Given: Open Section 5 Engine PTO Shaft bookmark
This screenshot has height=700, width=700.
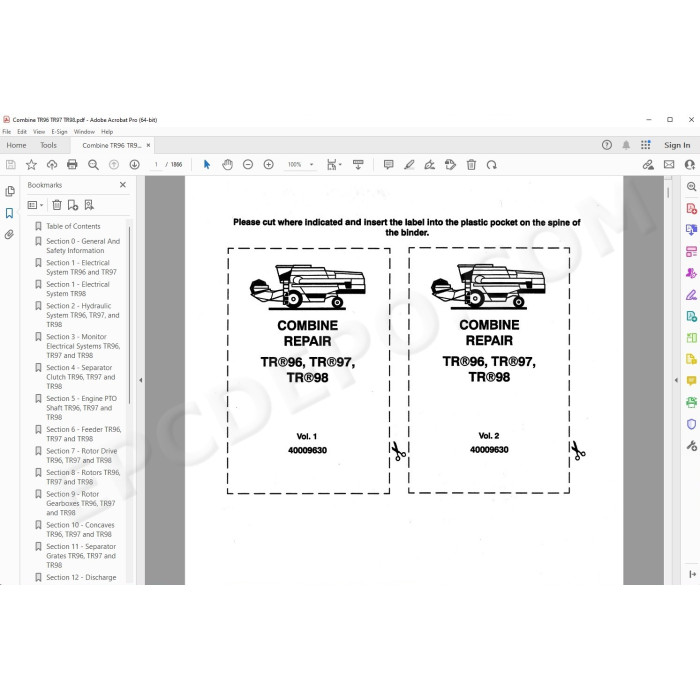Looking at the screenshot, I should click(x=82, y=408).
